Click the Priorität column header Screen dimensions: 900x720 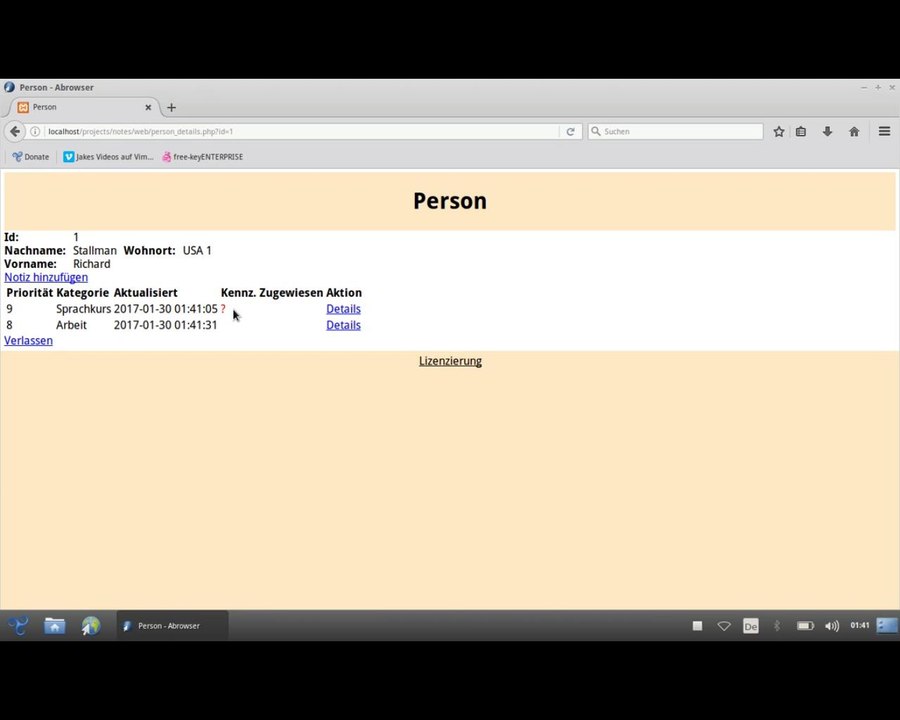30,293
